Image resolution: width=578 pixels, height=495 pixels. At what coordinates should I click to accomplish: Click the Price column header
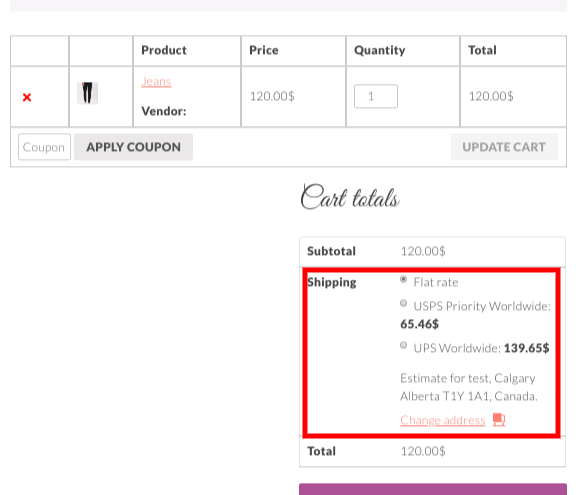point(264,50)
